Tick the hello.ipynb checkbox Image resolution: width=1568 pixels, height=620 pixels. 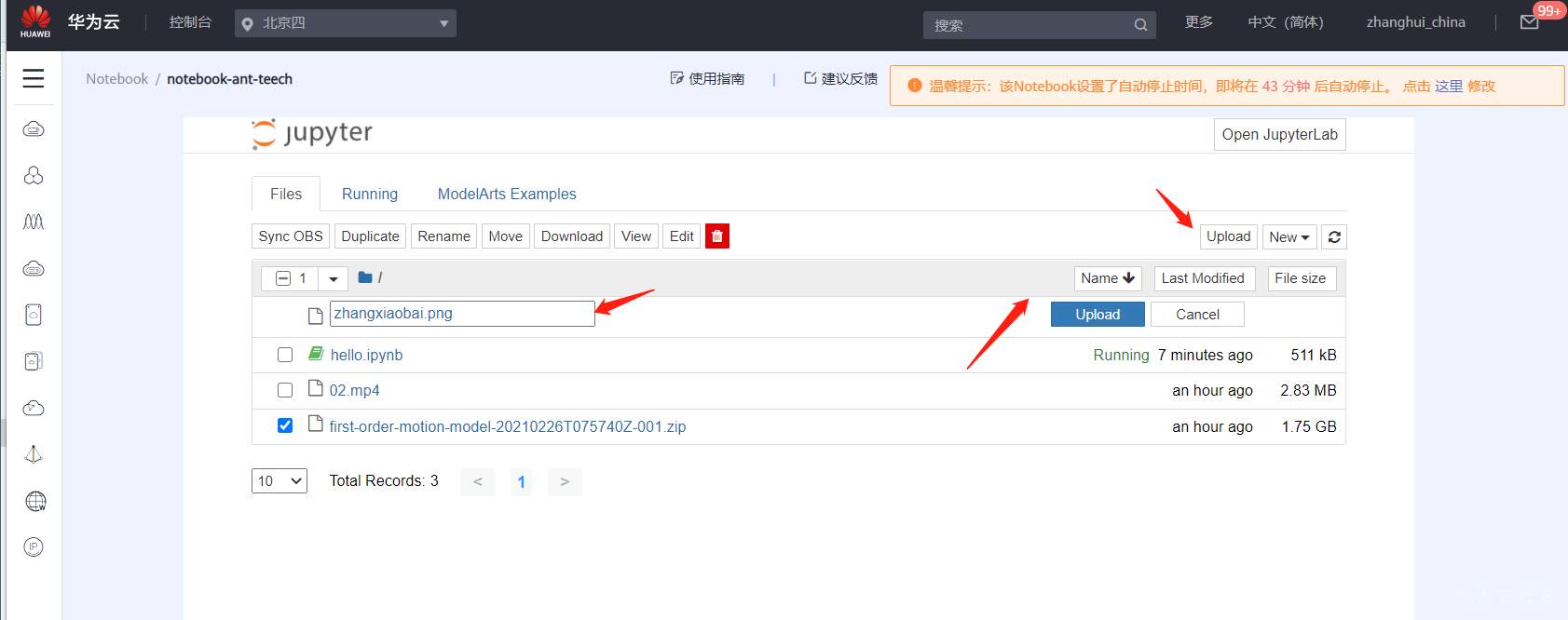pos(285,355)
